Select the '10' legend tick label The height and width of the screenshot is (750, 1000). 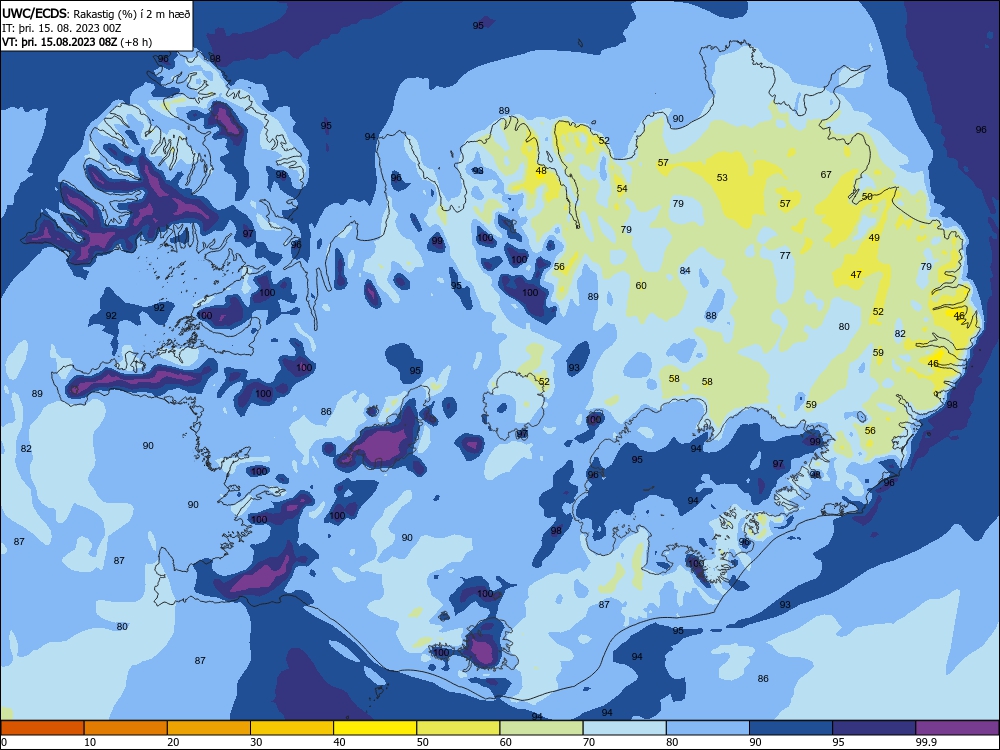[x=90, y=742]
